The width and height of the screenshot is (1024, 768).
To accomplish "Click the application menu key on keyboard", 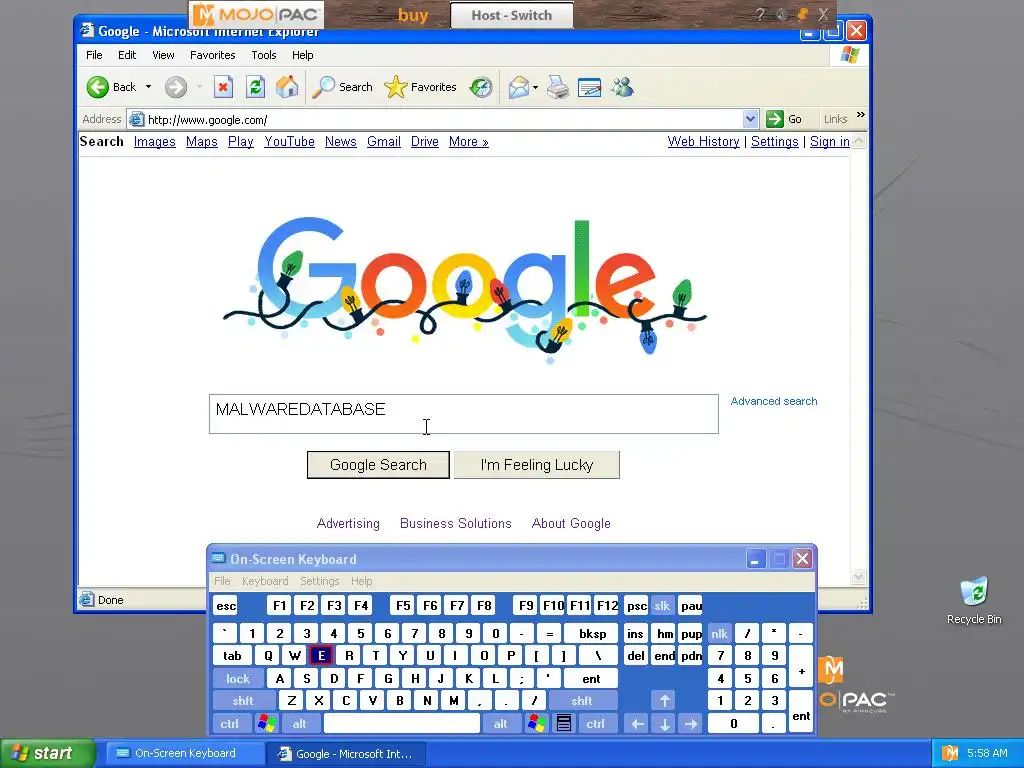I will coord(564,724).
